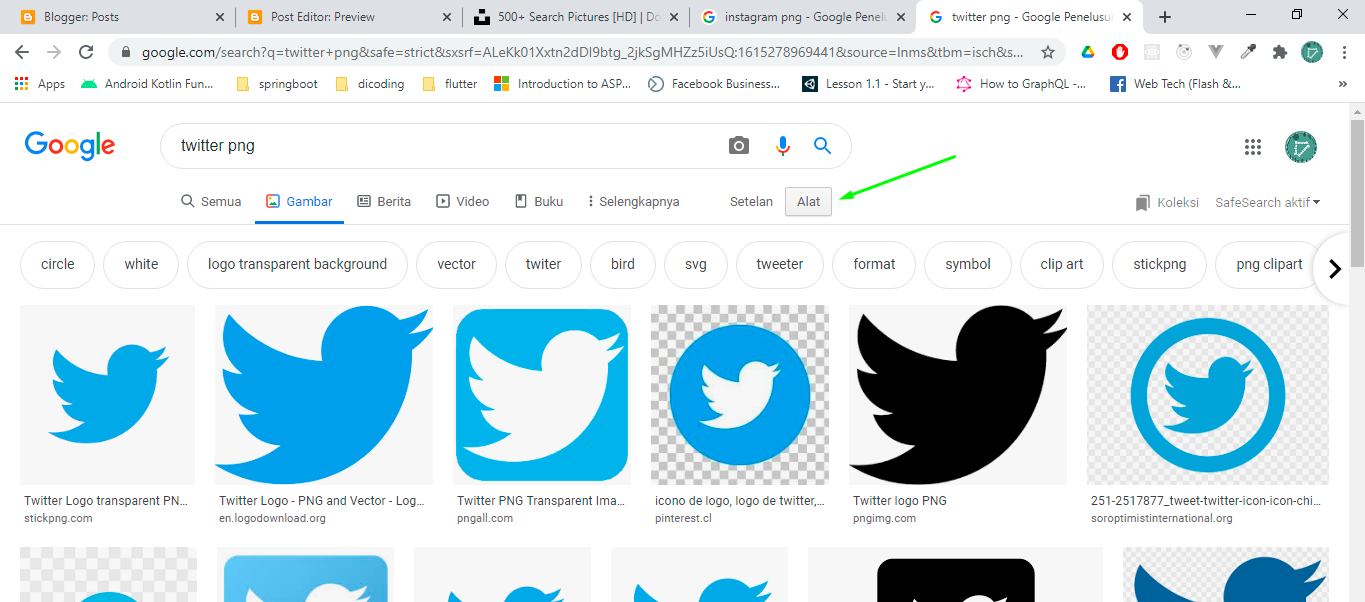Open the pinterest.cl circular Twitter icon image
The width and height of the screenshot is (1365, 602).
[x=740, y=395]
